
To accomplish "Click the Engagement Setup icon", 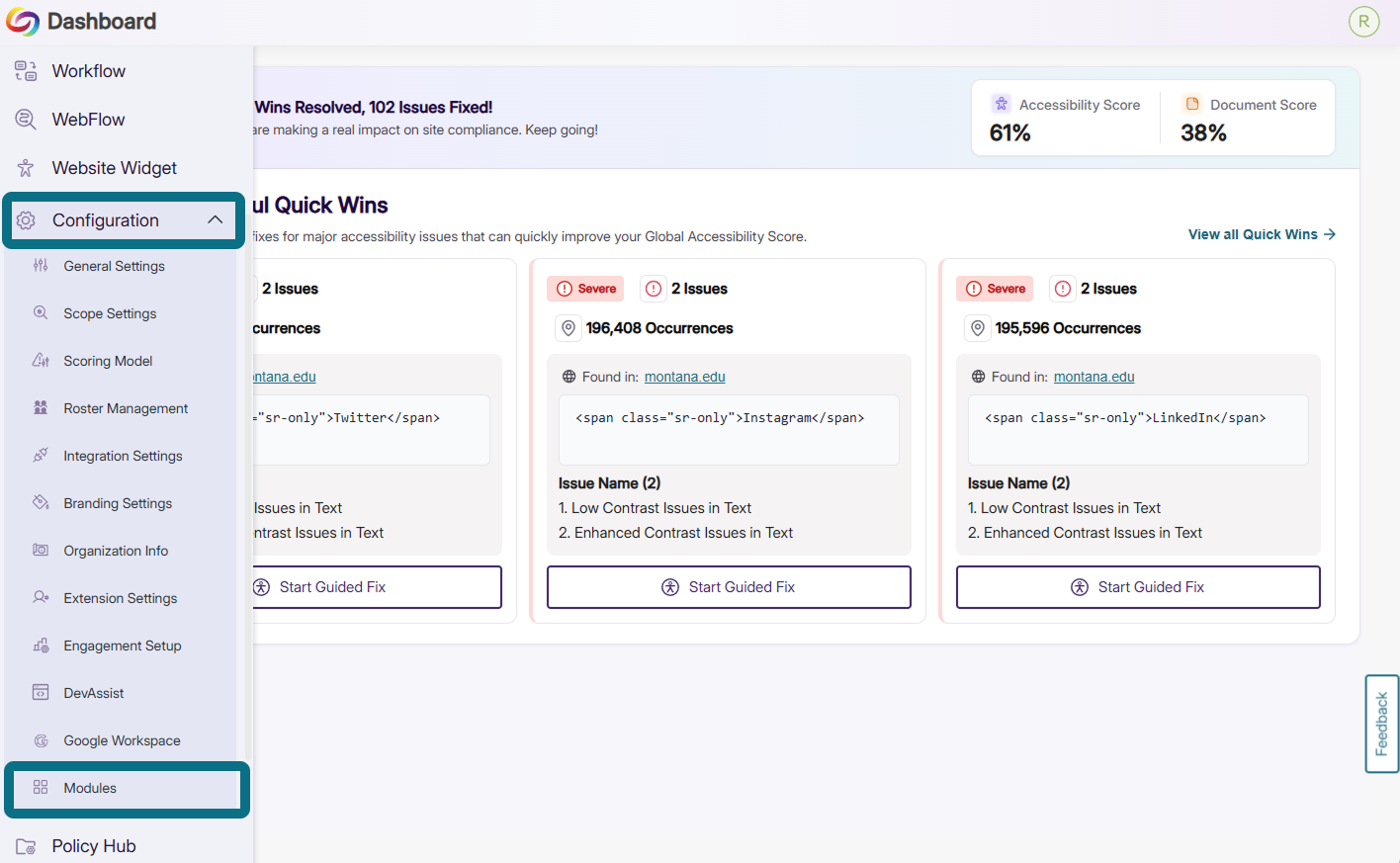I will click(41, 646).
